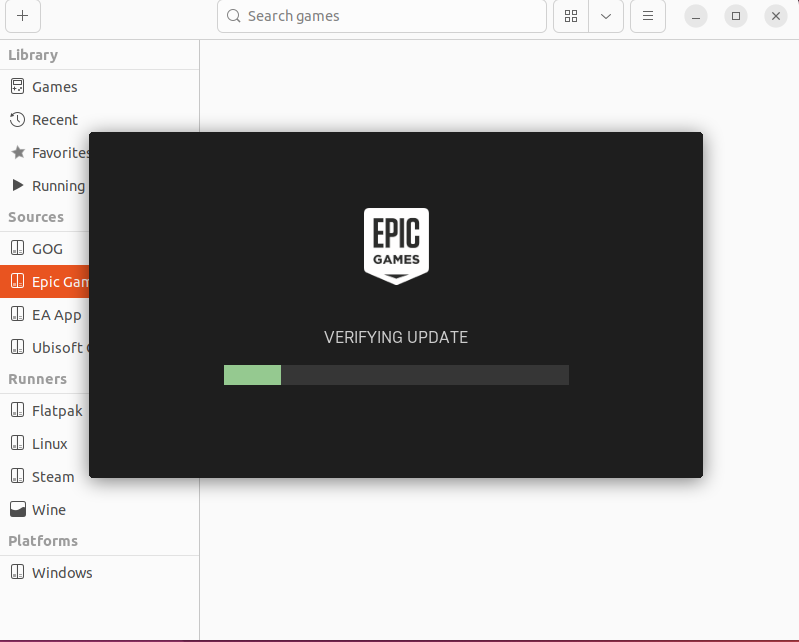
Task: Select Ubisoft source
Action: coord(45,348)
